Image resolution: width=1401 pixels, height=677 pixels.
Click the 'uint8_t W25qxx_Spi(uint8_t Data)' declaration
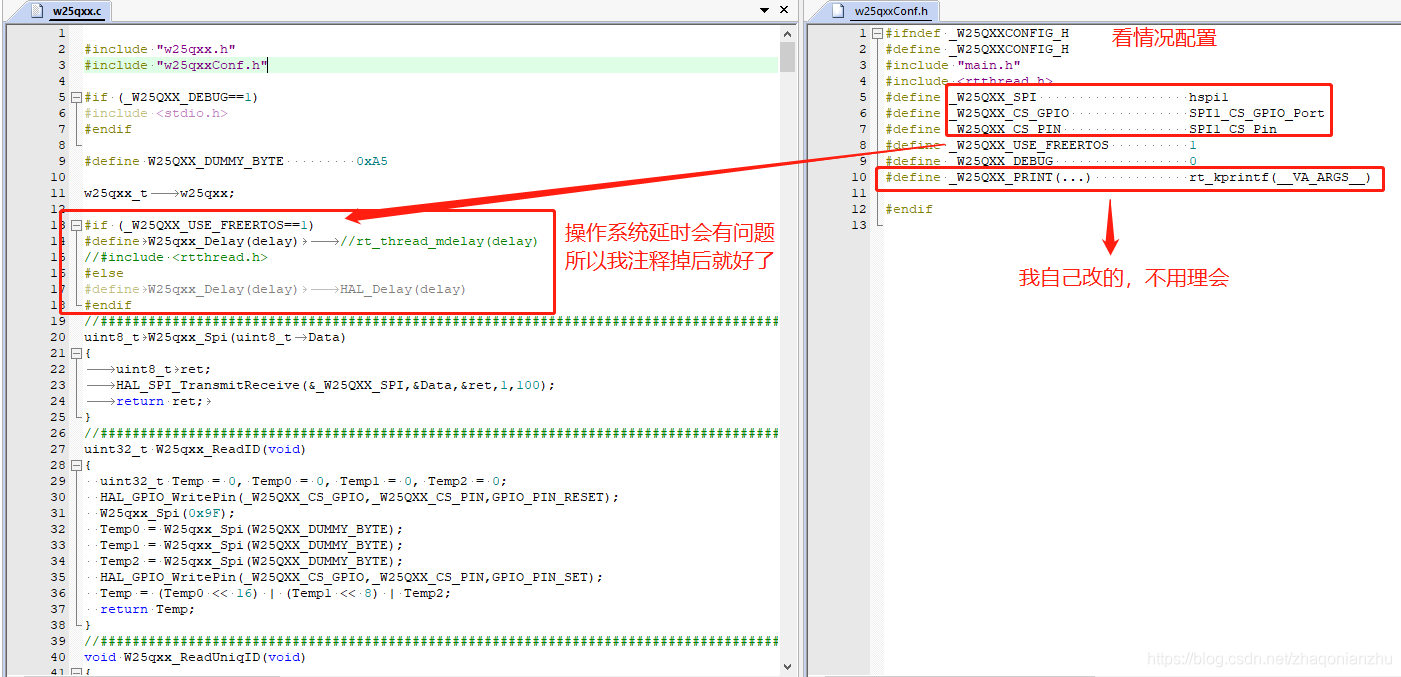215,337
